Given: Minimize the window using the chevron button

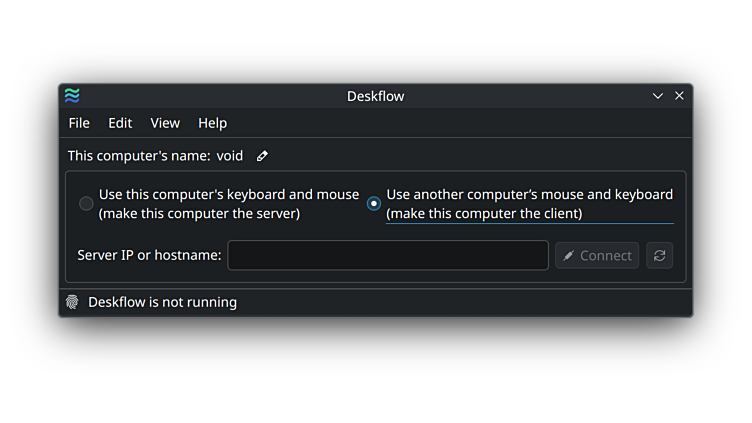Looking at the screenshot, I should point(657,96).
